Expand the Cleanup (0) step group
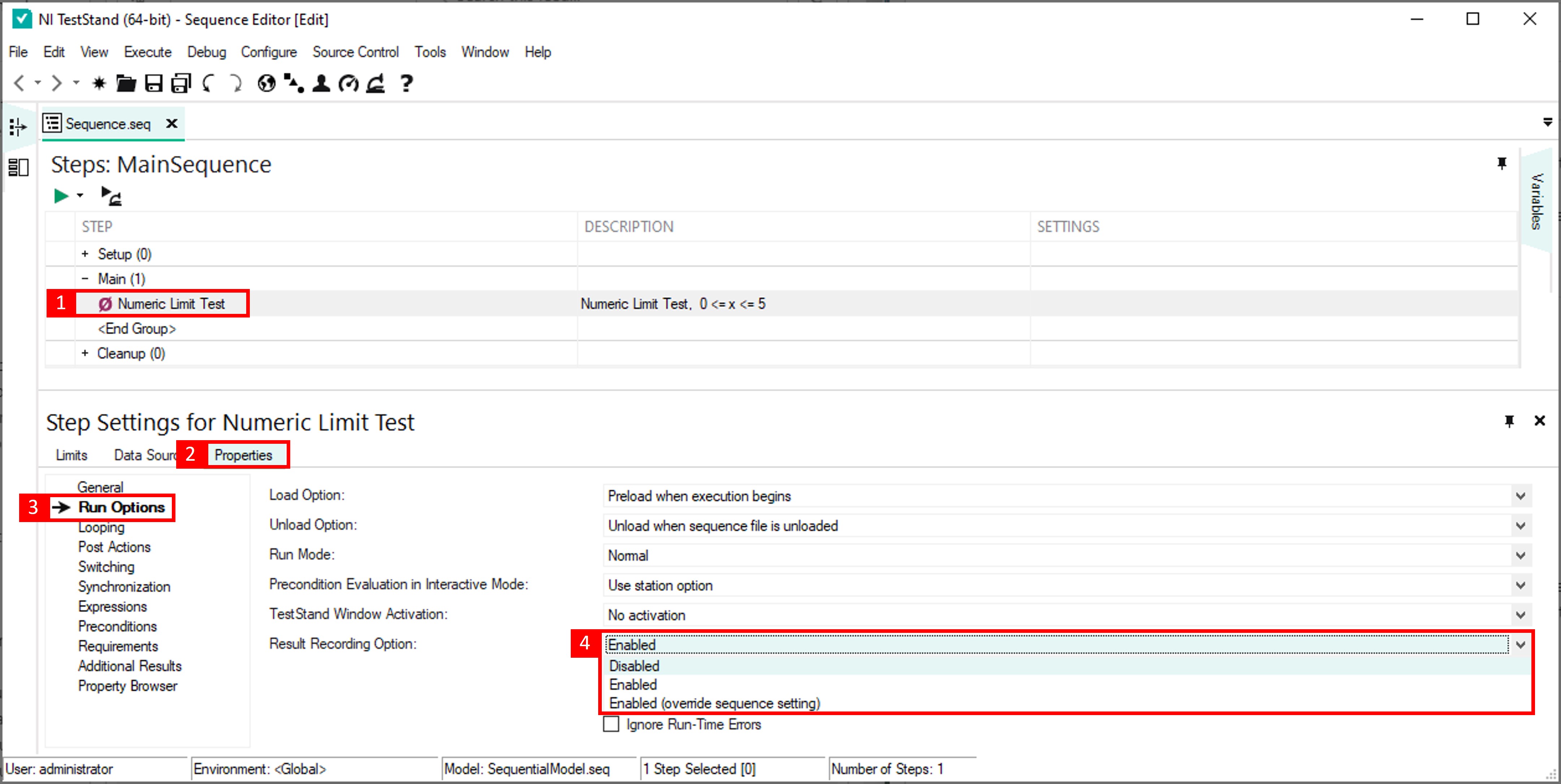Image resolution: width=1561 pixels, height=784 pixels. [x=85, y=353]
